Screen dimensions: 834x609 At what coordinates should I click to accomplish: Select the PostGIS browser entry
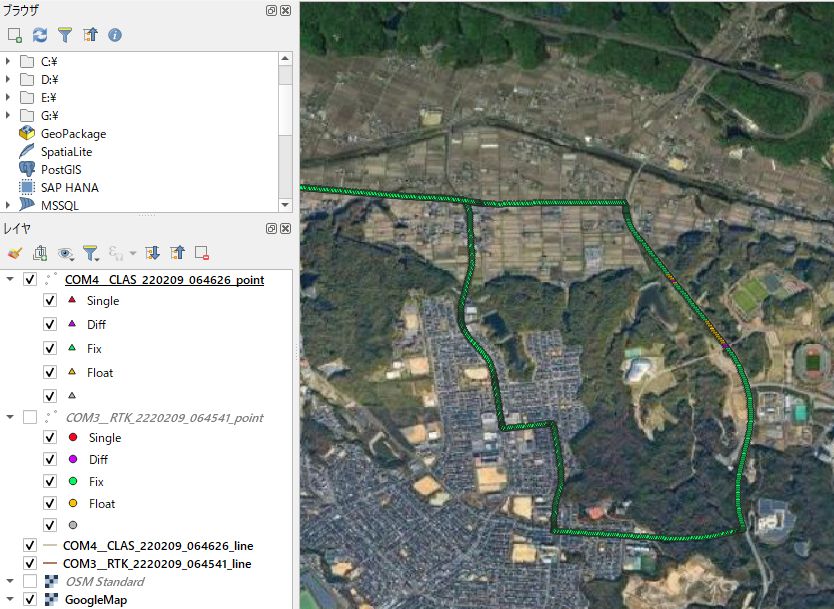pos(60,170)
